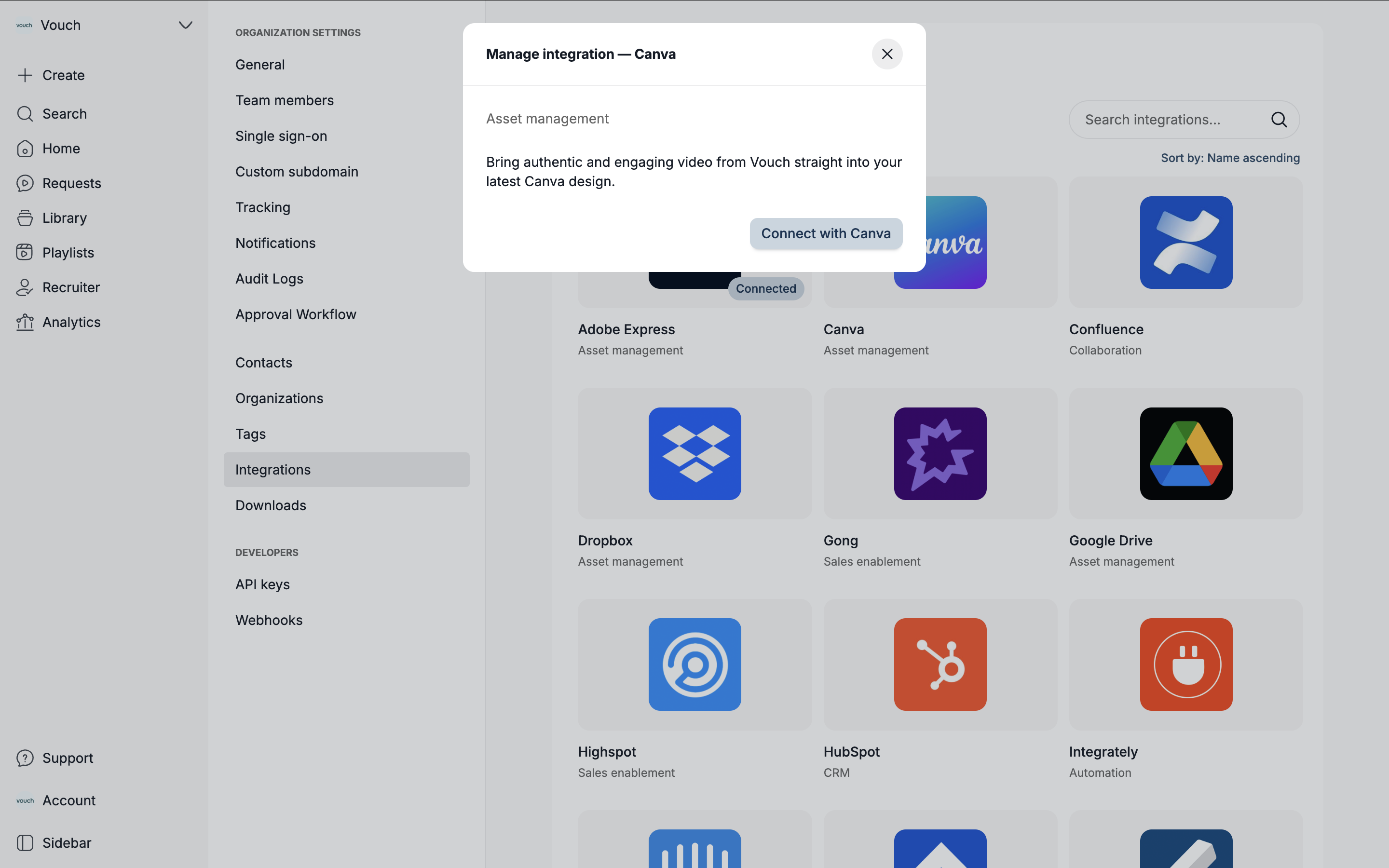This screenshot has height=868, width=1389.
Task: Click the Account label in the sidebar
Action: click(69, 800)
